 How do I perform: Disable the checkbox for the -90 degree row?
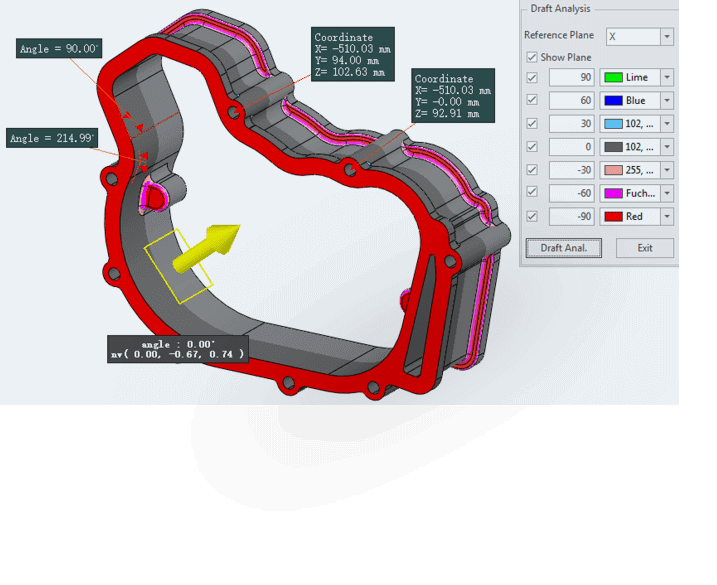tap(532, 216)
